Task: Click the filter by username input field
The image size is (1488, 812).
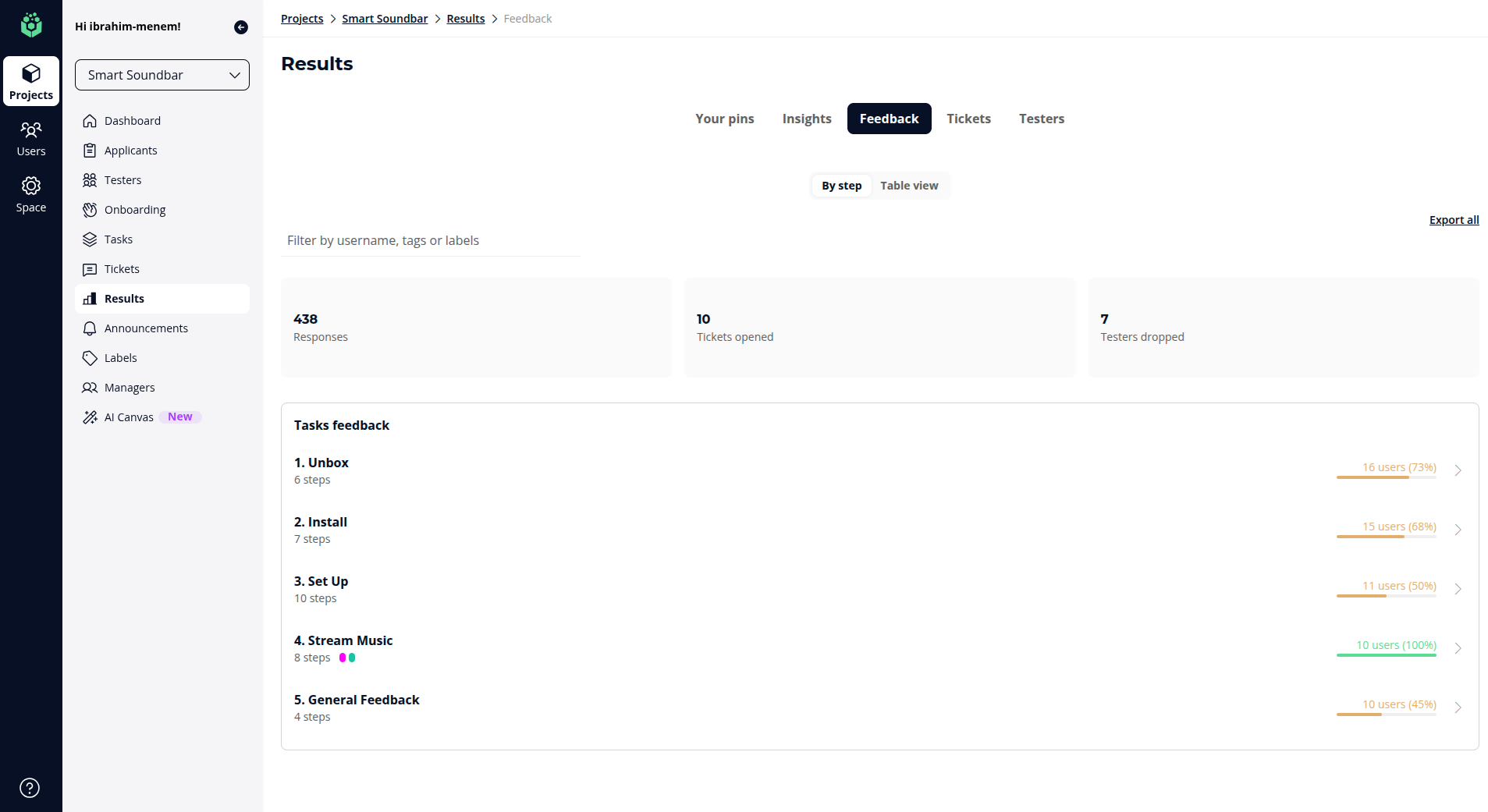Action: (431, 240)
